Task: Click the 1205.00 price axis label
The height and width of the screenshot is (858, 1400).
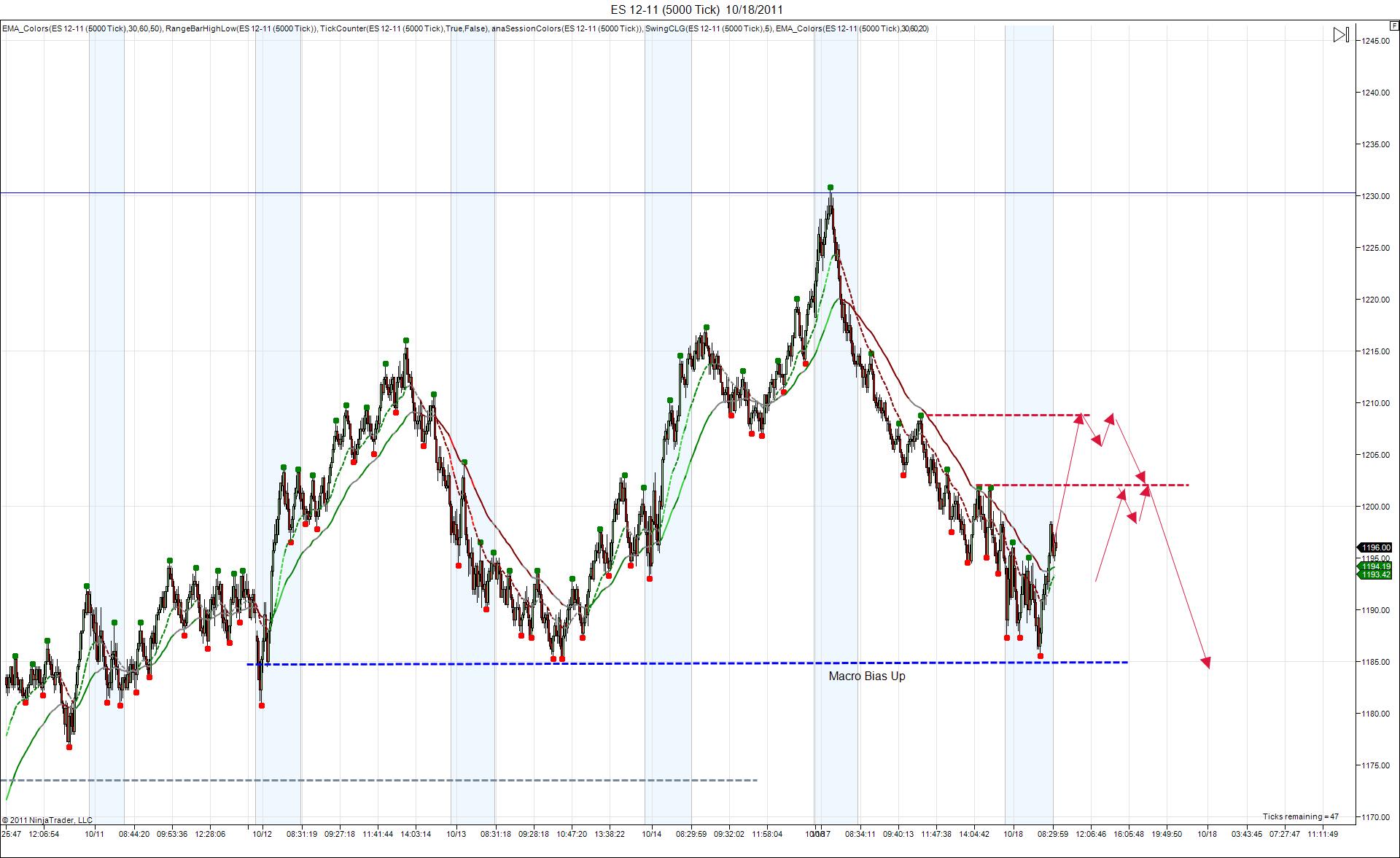Action: pyautogui.click(x=1375, y=455)
